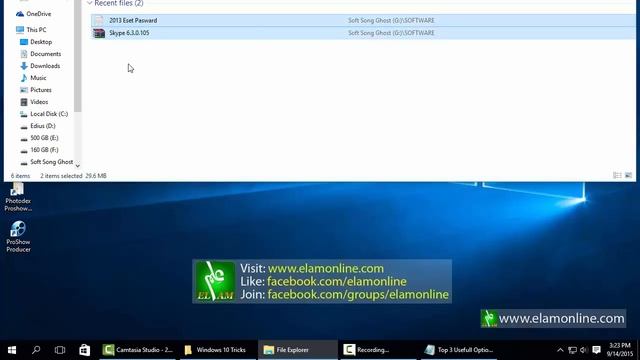640x360 pixels.
Task: Select the 2013 Eset Pasward file
Action: 362,20
